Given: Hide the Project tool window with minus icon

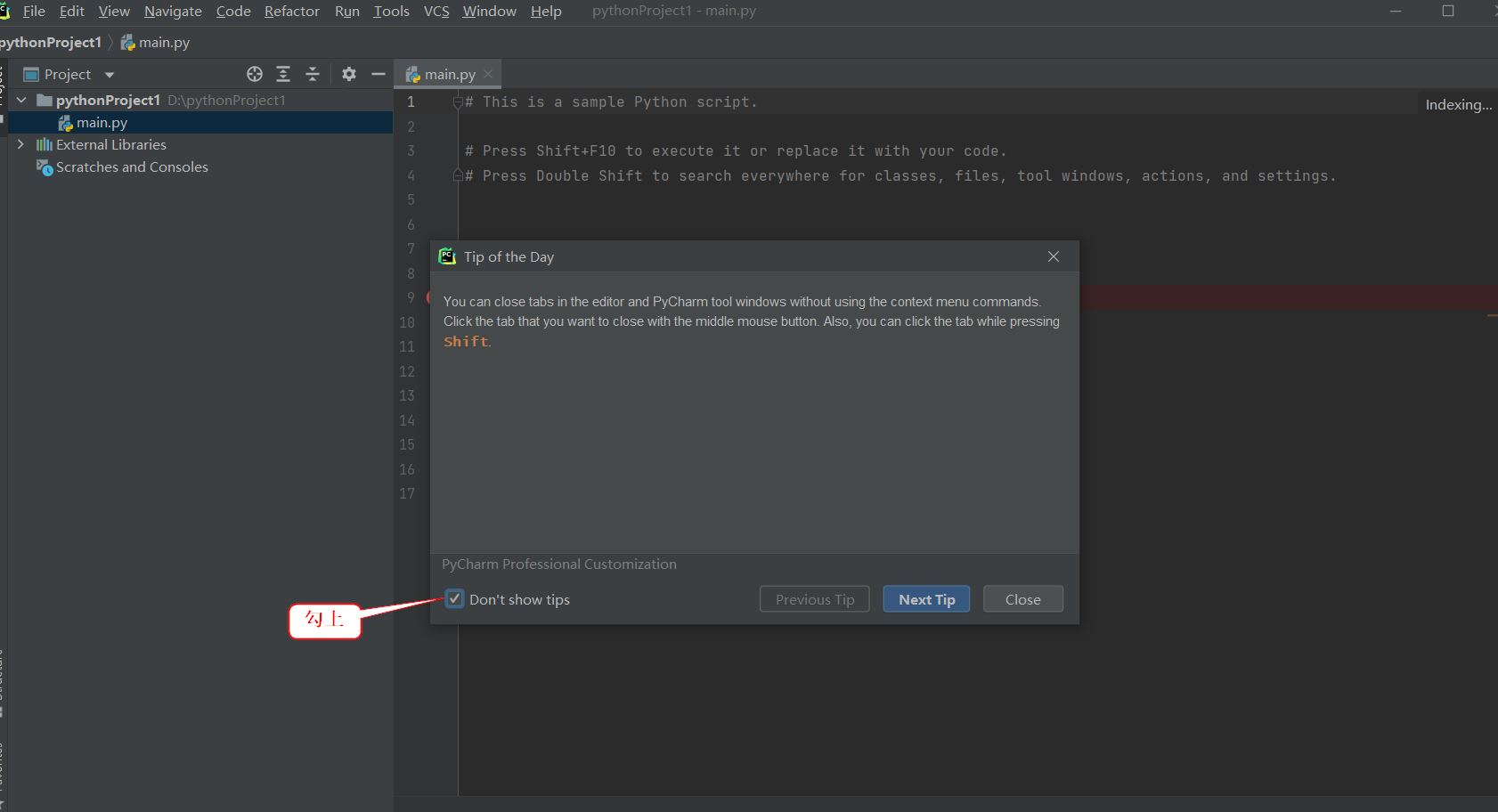Looking at the screenshot, I should [x=379, y=74].
